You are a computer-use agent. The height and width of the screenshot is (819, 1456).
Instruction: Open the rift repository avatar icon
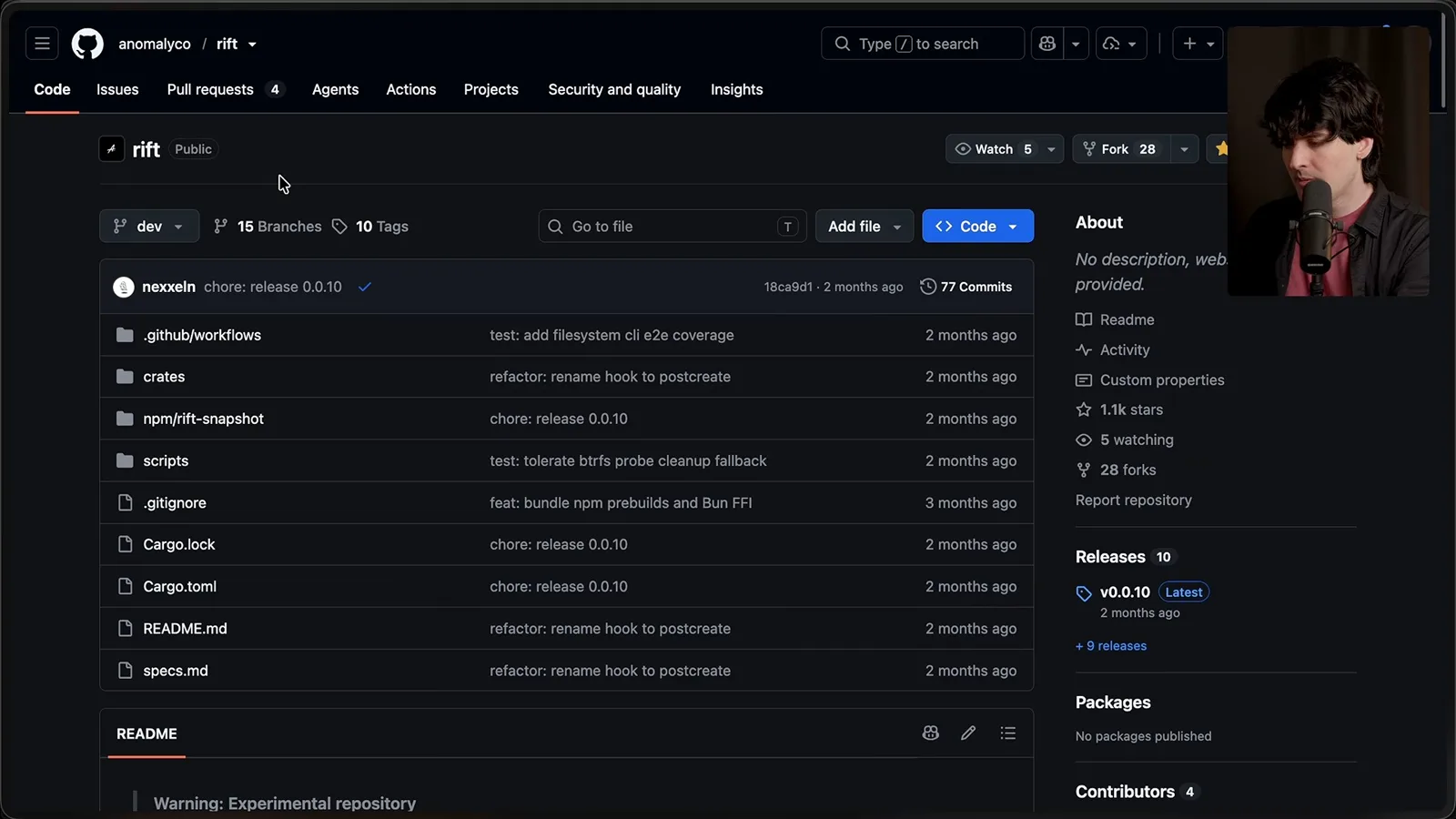pyautogui.click(x=112, y=148)
